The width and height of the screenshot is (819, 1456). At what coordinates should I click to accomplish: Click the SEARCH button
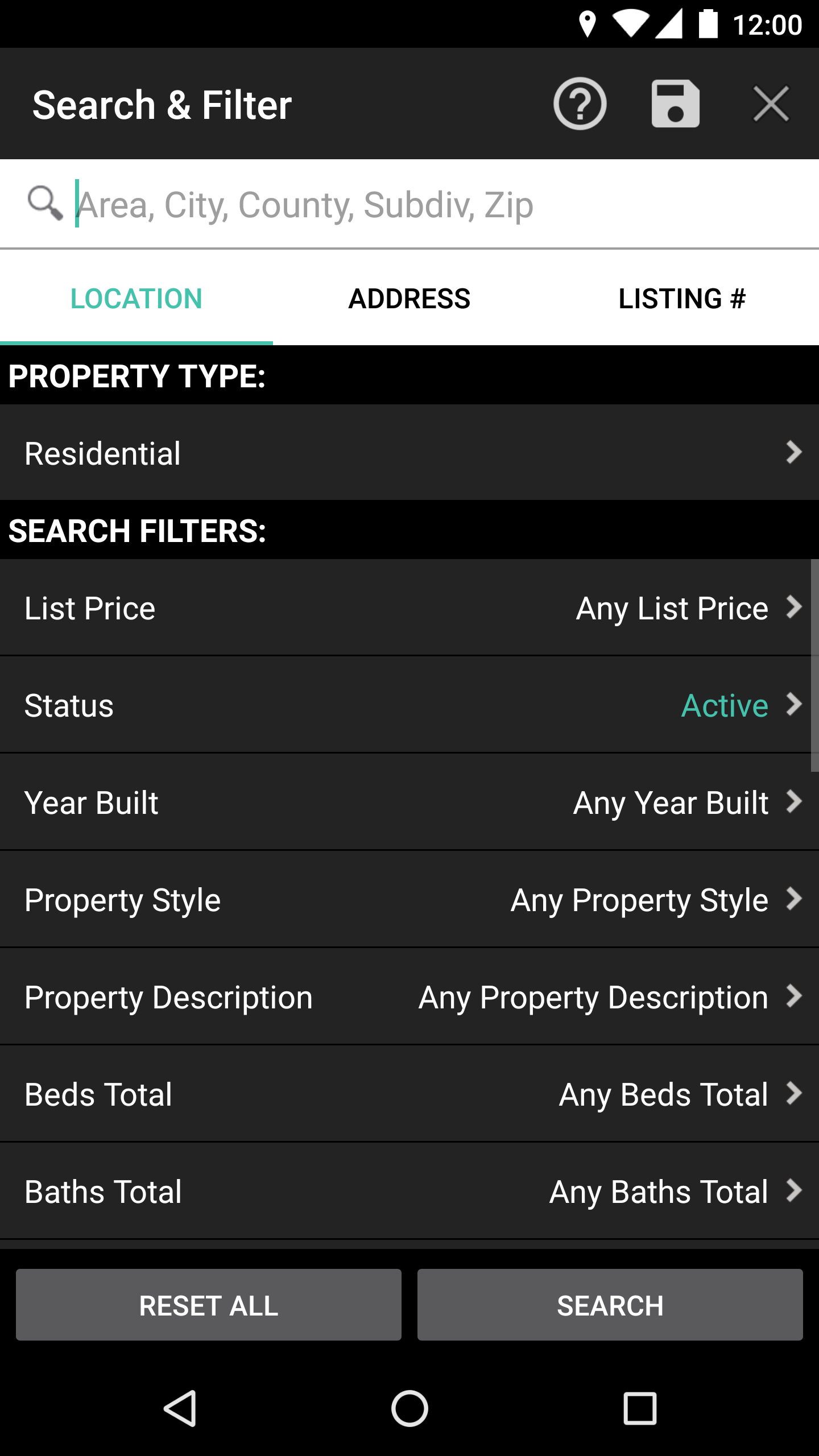pyautogui.click(x=610, y=1305)
